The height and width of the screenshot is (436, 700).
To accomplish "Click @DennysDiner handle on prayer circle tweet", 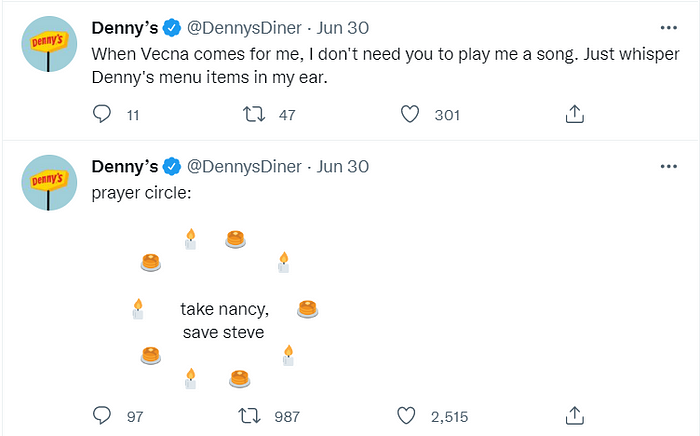I will [x=244, y=166].
